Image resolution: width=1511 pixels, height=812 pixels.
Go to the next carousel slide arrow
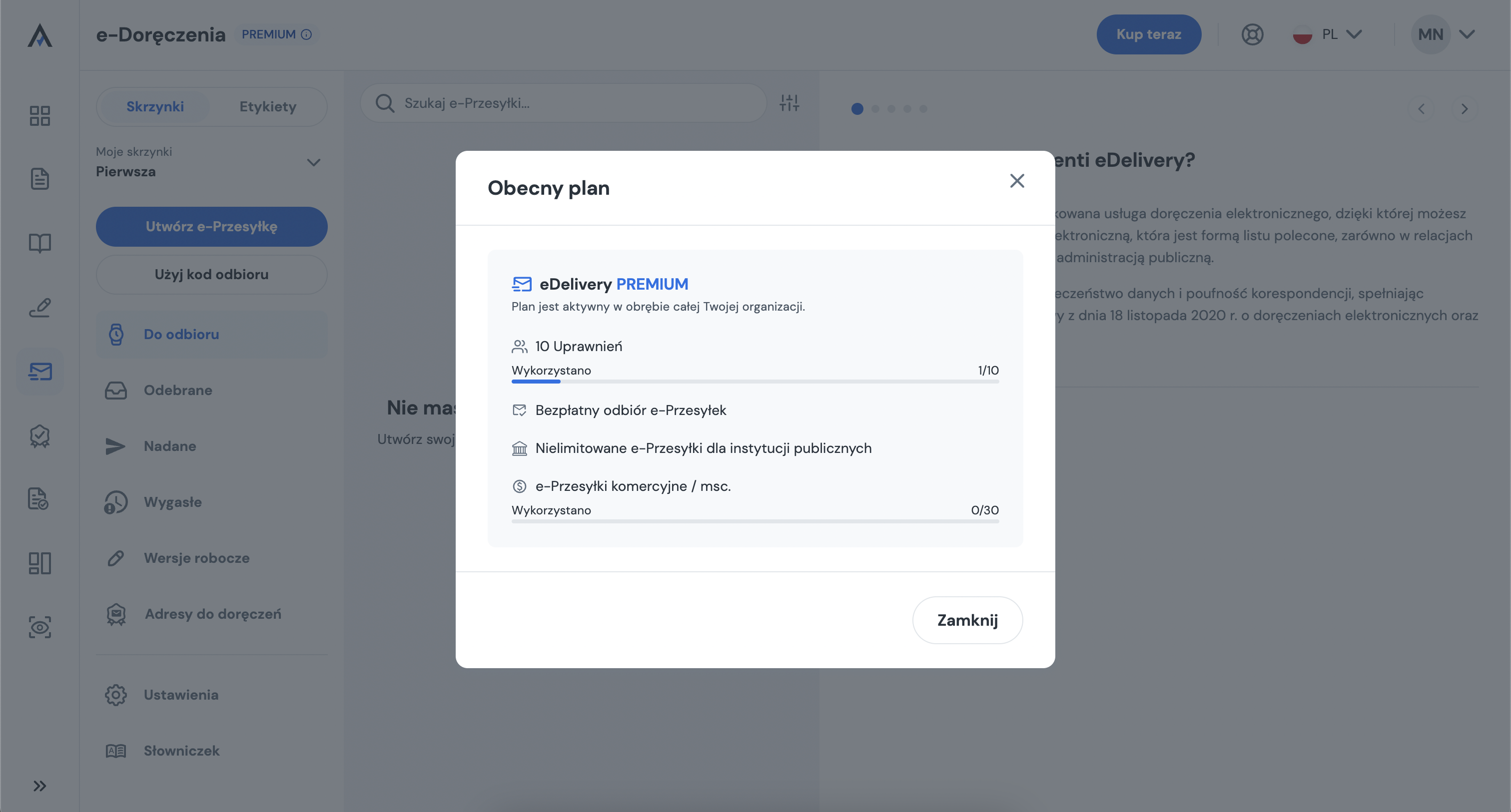(x=1464, y=108)
